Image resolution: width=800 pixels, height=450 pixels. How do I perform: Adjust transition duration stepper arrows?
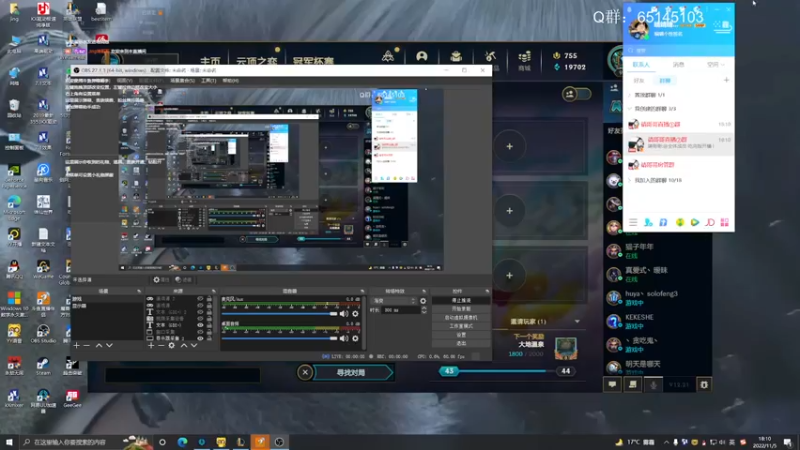coord(423,310)
